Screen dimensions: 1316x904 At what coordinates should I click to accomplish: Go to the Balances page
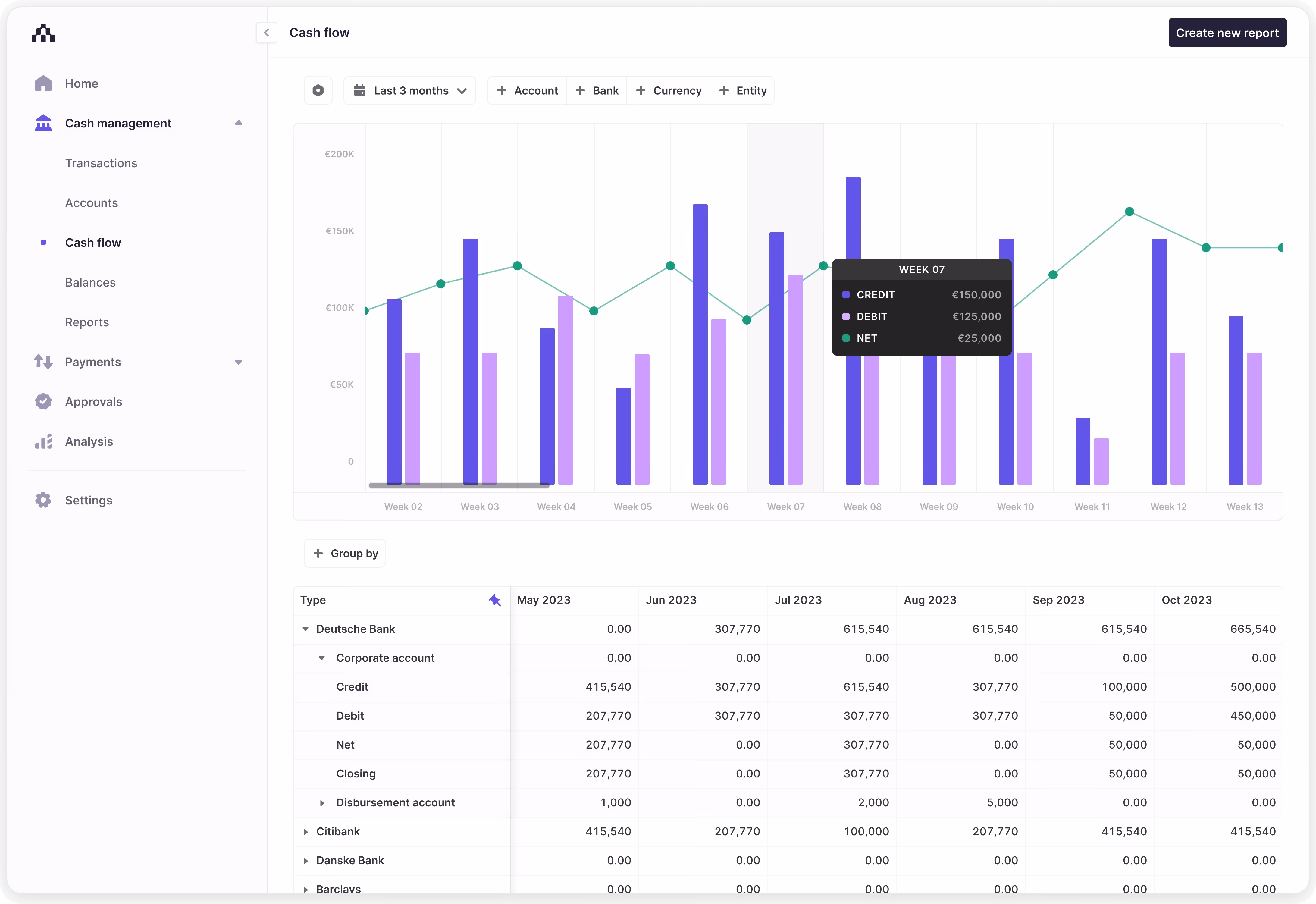(x=90, y=283)
